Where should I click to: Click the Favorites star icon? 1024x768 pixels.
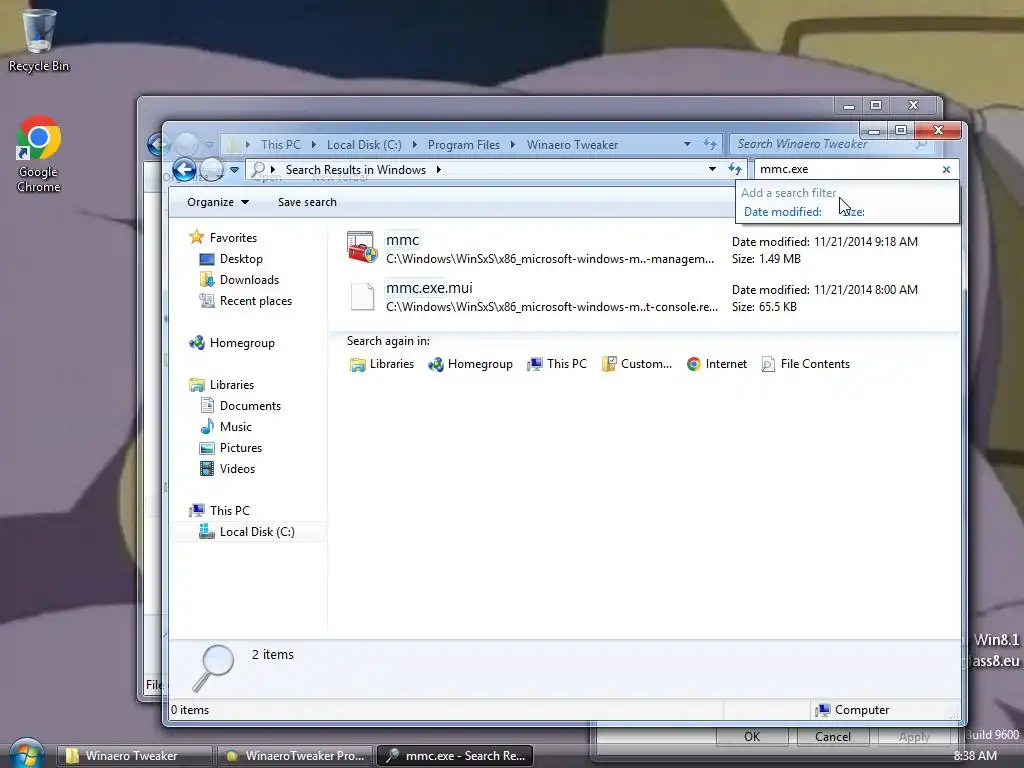point(196,237)
